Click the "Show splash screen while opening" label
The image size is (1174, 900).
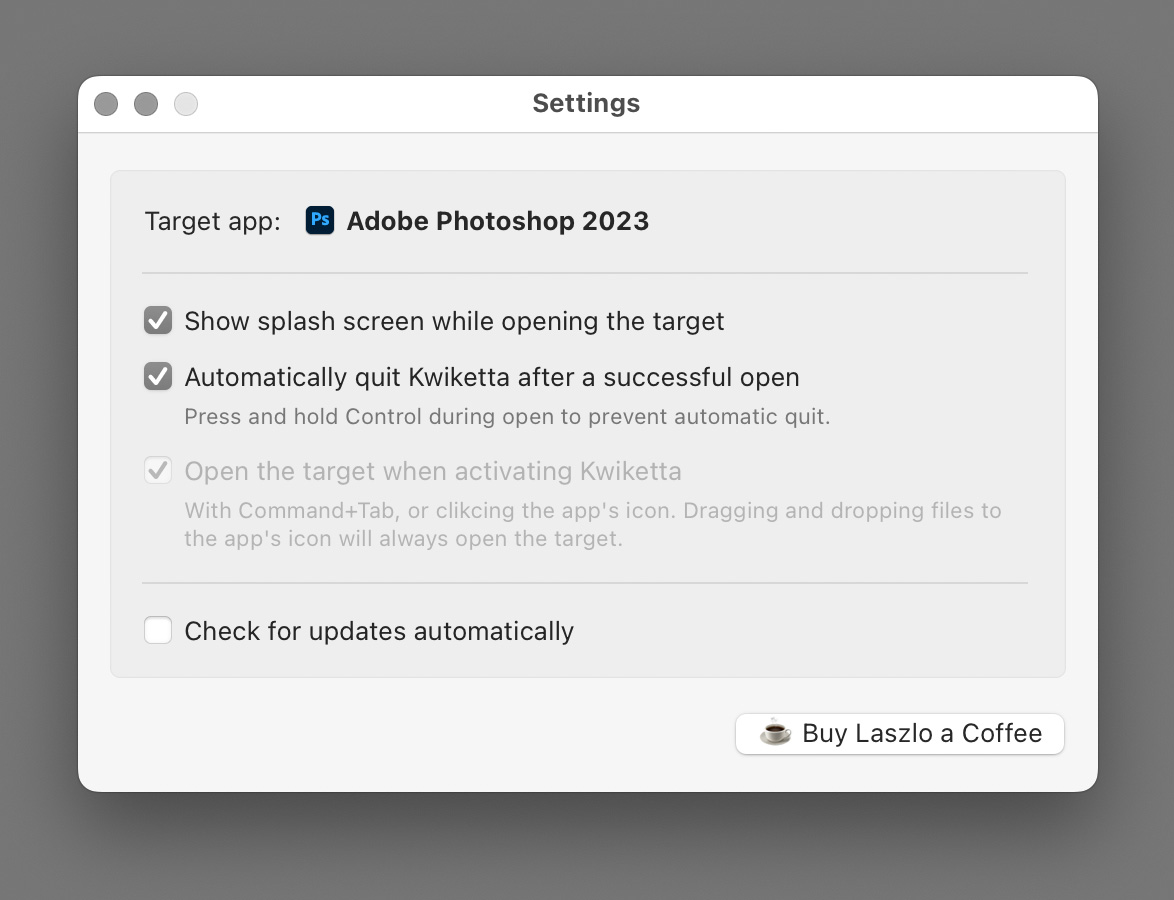(x=454, y=321)
